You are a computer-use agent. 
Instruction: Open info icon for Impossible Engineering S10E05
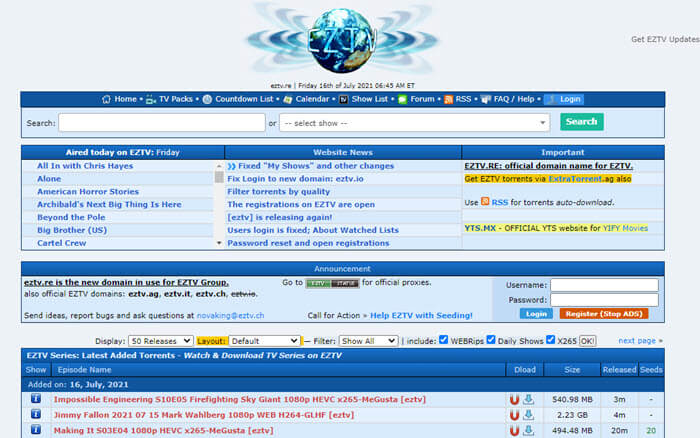point(36,399)
